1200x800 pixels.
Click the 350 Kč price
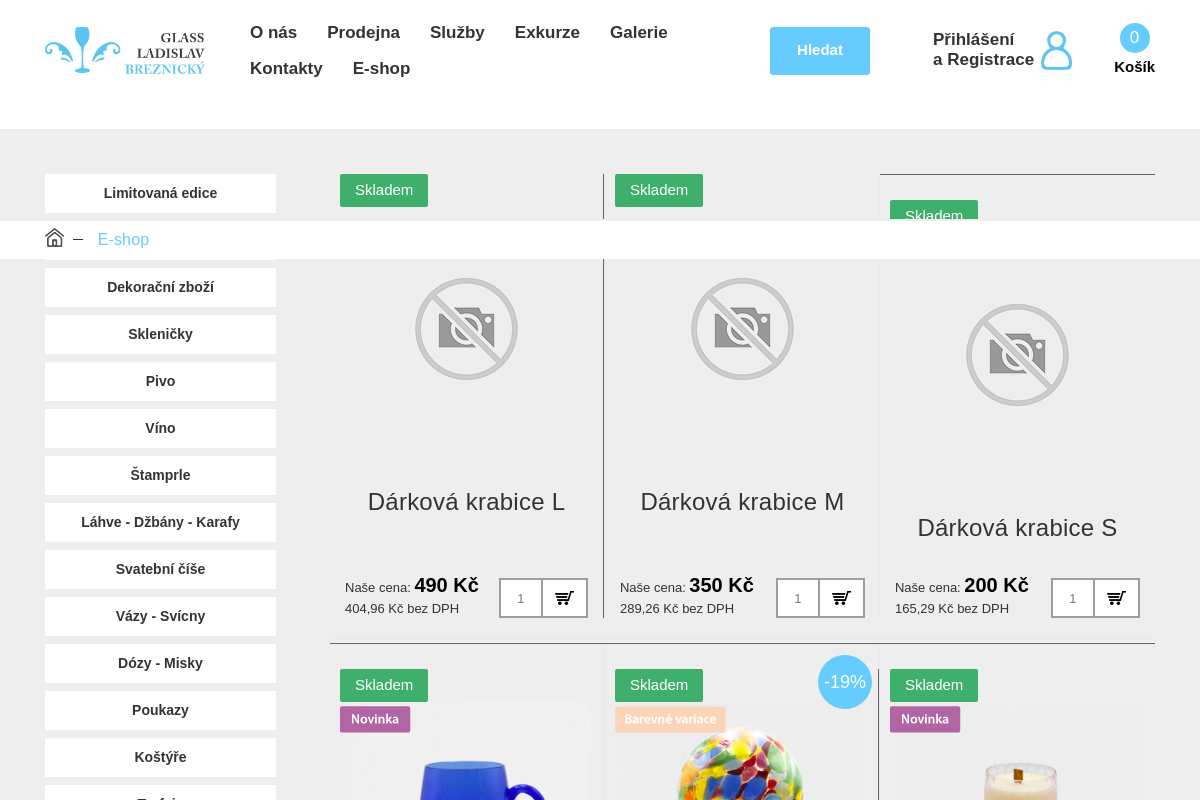click(721, 585)
